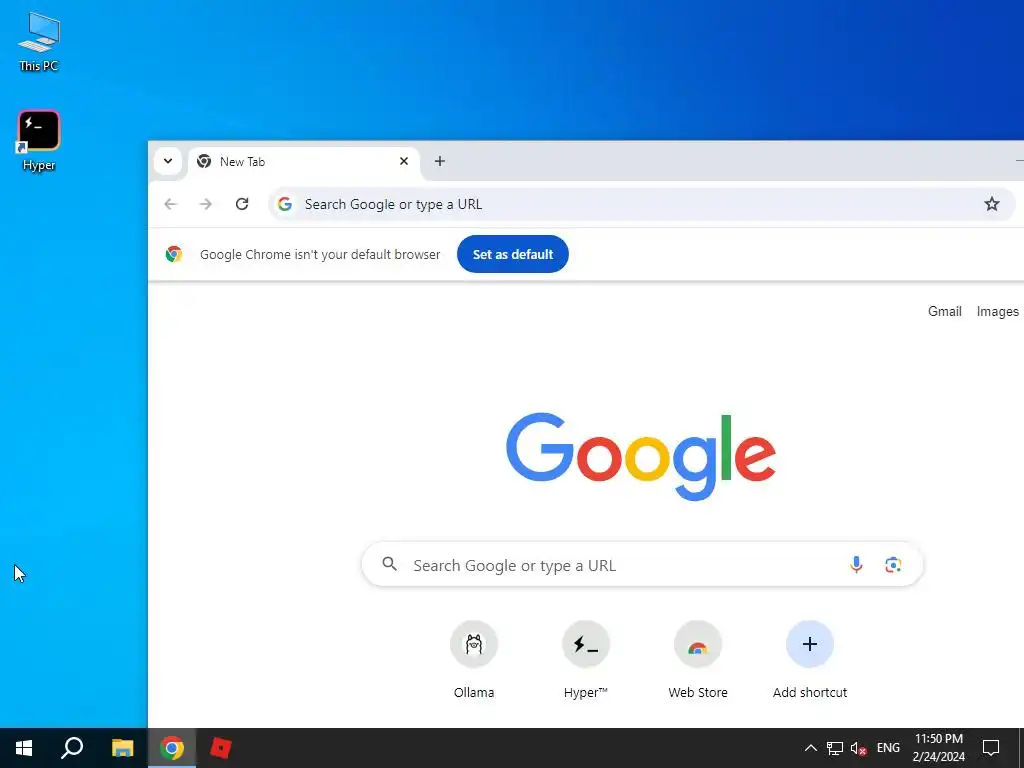Image resolution: width=1024 pixels, height=768 pixels.
Task: Change the ENG input language
Action: pos(888,748)
